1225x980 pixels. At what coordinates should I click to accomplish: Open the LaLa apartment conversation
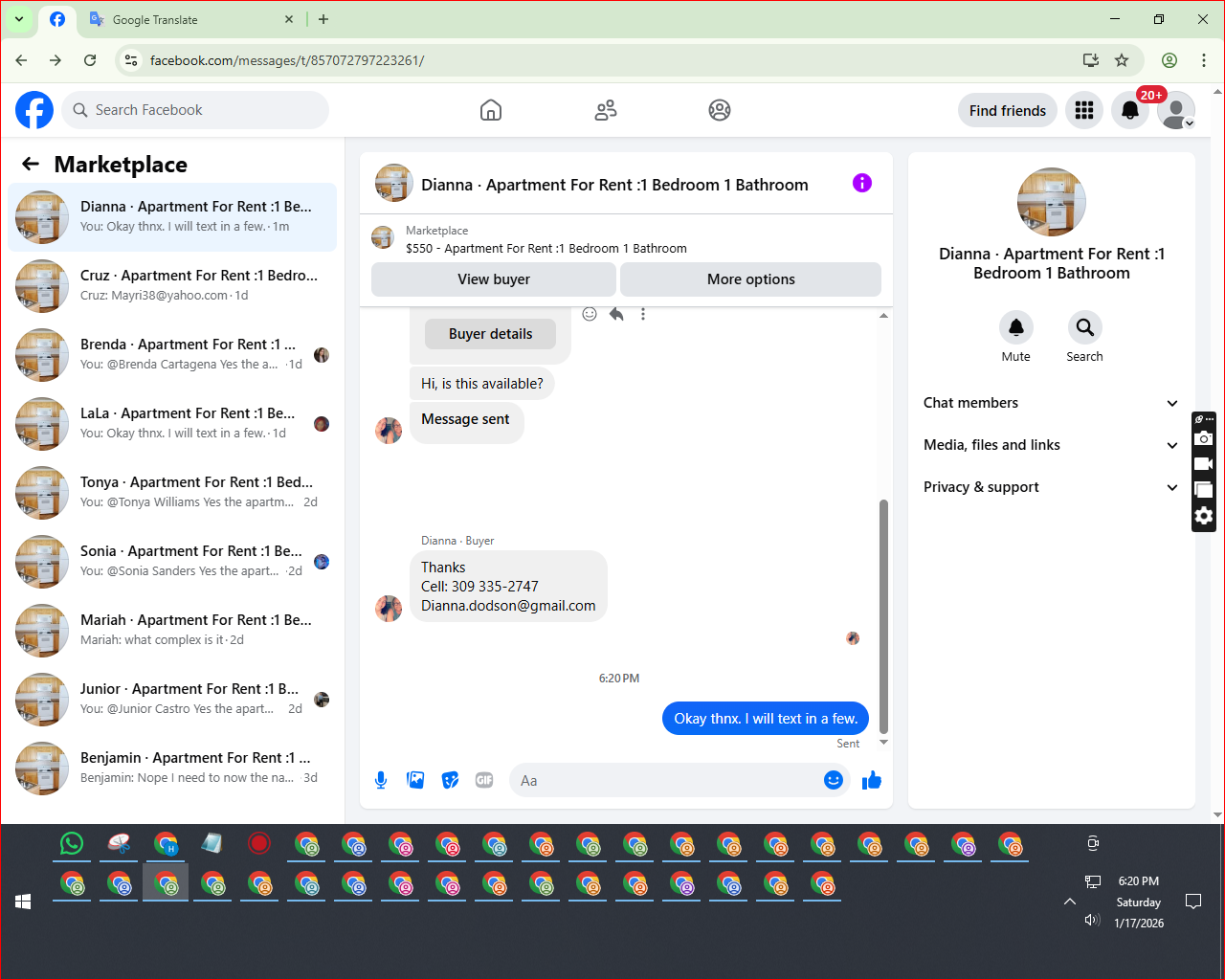coord(172,424)
